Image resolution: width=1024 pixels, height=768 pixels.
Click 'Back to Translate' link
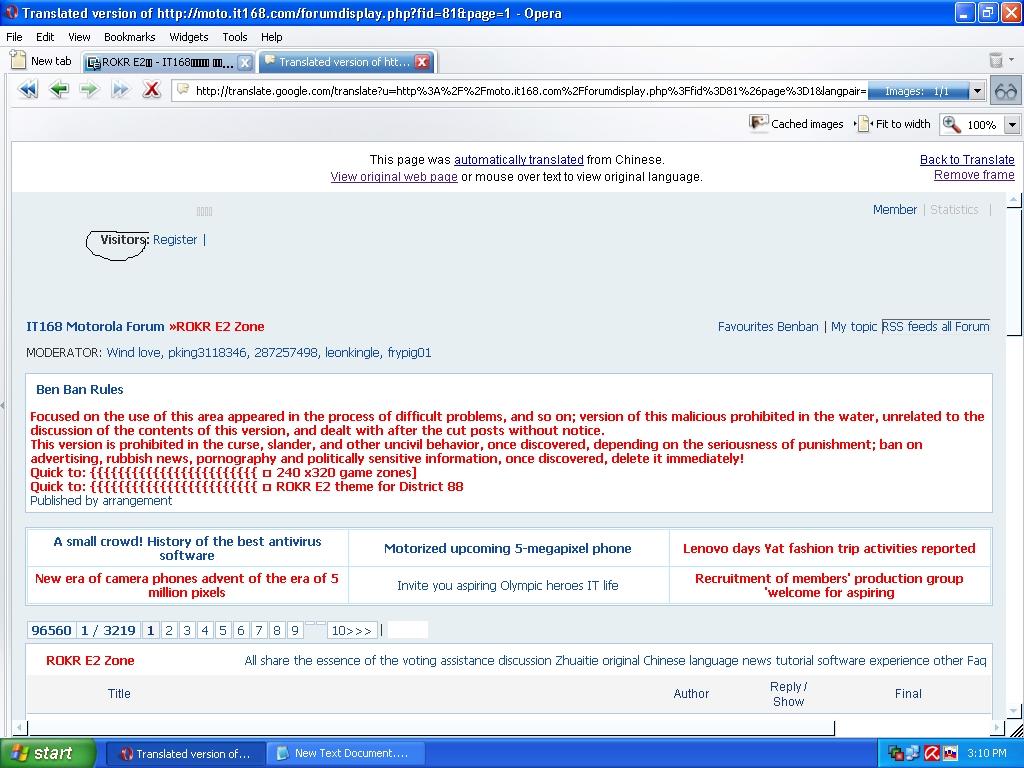coord(967,159)
